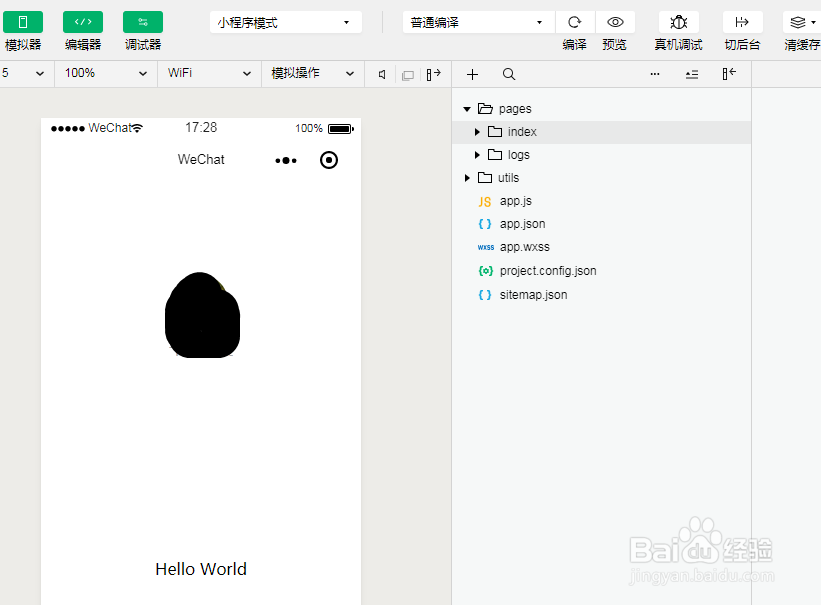Start remote device debugging (真机调试)

[x=679, y=22]
